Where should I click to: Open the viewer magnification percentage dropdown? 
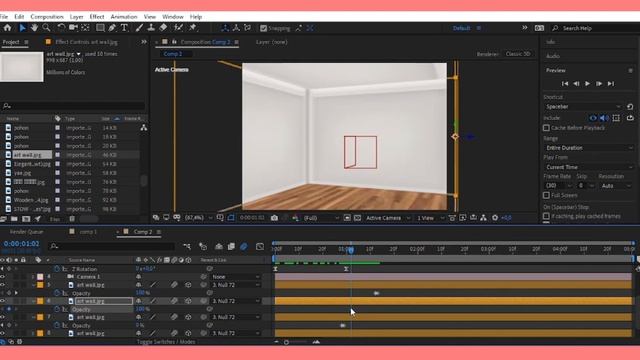(x=198, y=218)
